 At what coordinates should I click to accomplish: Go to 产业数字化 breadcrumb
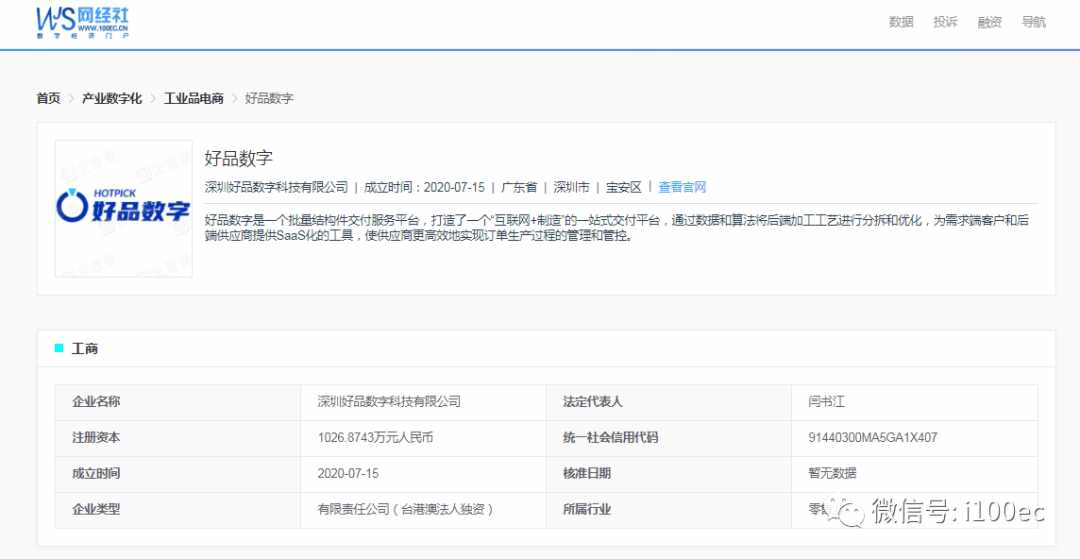[112, 98]
